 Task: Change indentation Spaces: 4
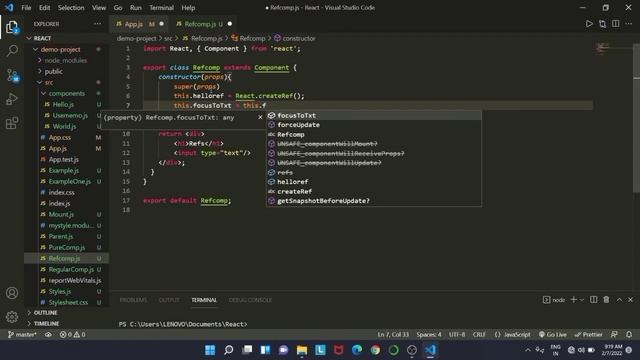point(429,334)
